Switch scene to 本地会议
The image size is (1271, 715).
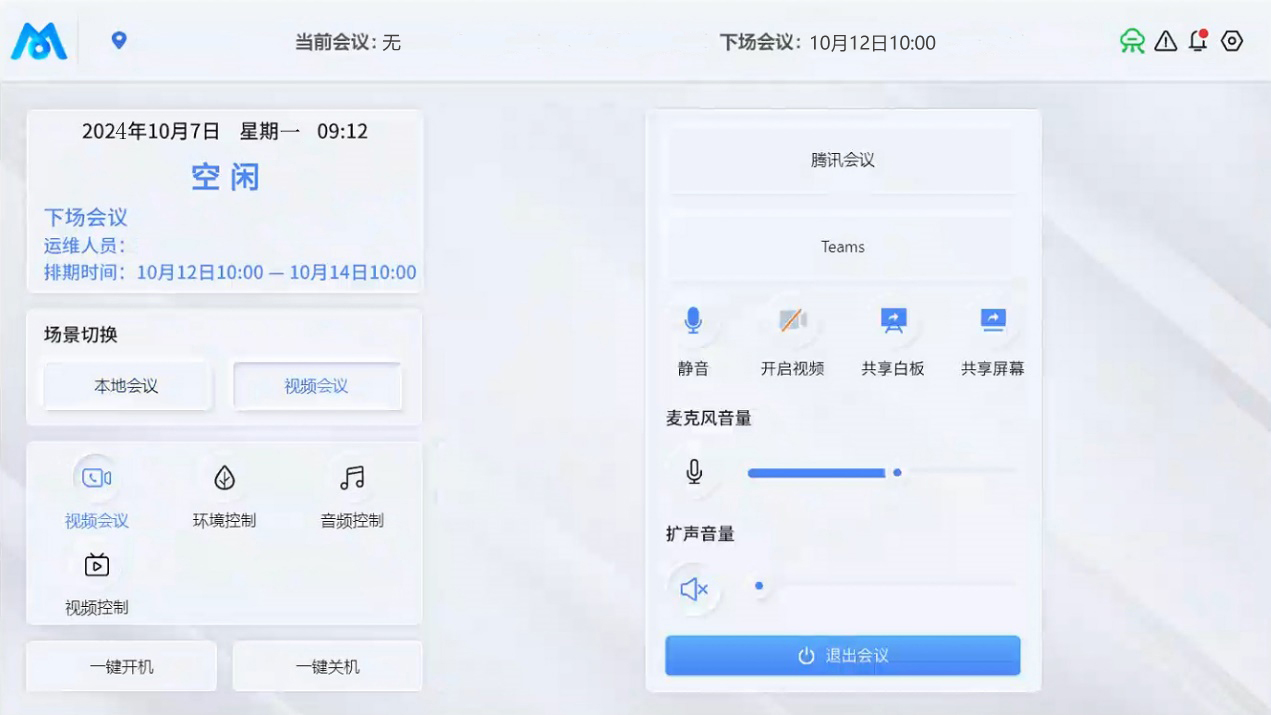[x=127, y=386]
